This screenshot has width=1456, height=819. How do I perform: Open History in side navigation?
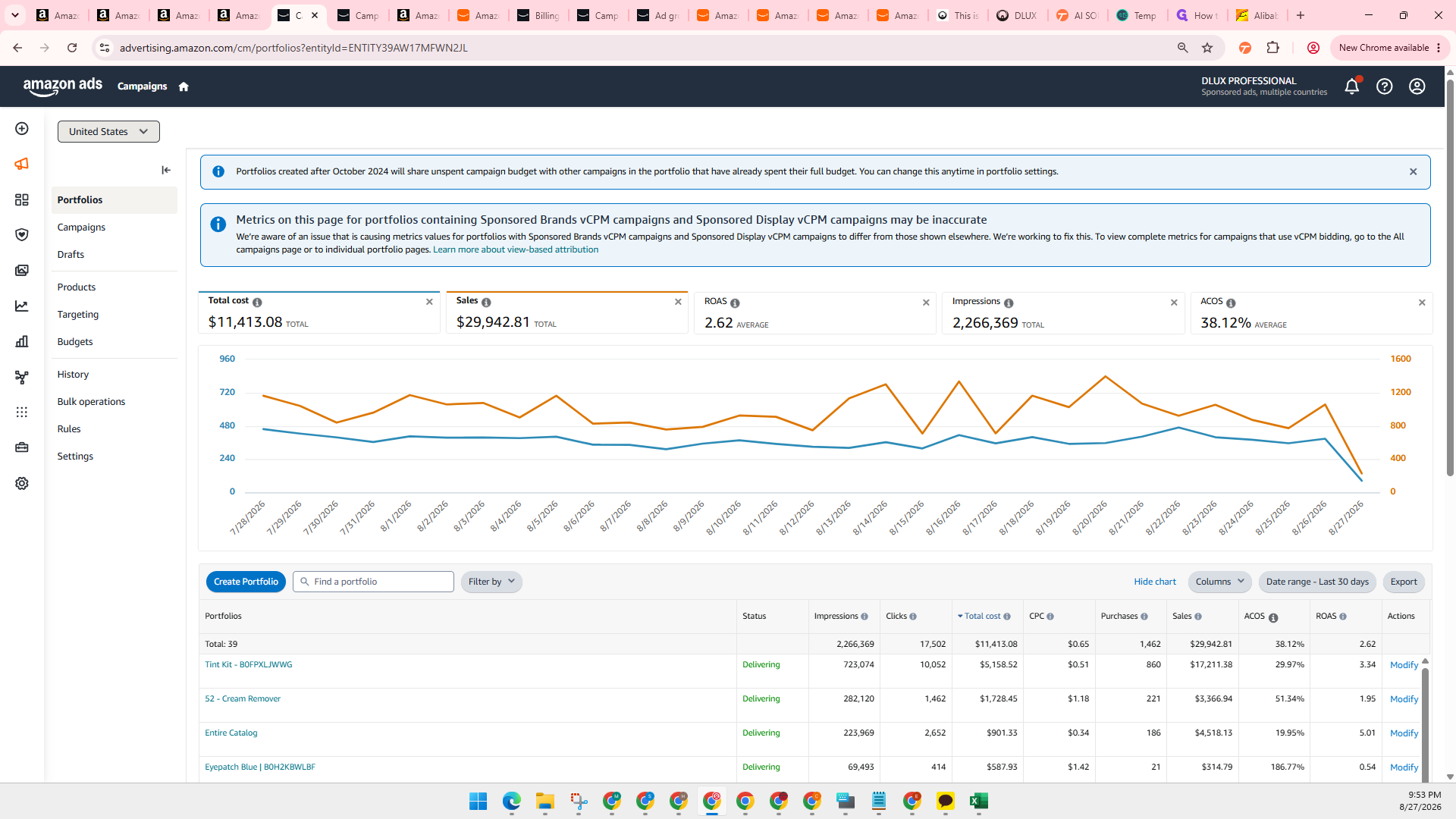click(x=73, y=375)
